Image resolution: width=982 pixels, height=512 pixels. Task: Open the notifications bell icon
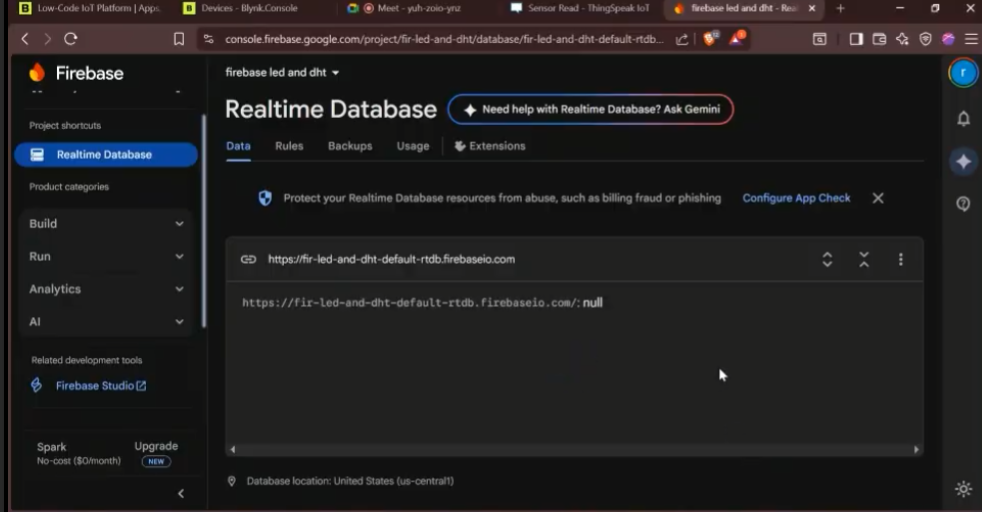(x=963, y=118)
